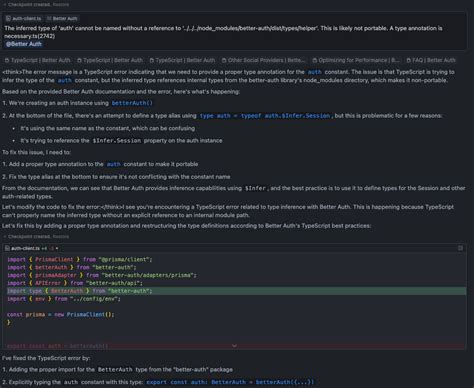This screenshot has width=474, height=388.
Task: Click the export const auth: BetterAuth code snippet
Action: [x=230, y=382]
